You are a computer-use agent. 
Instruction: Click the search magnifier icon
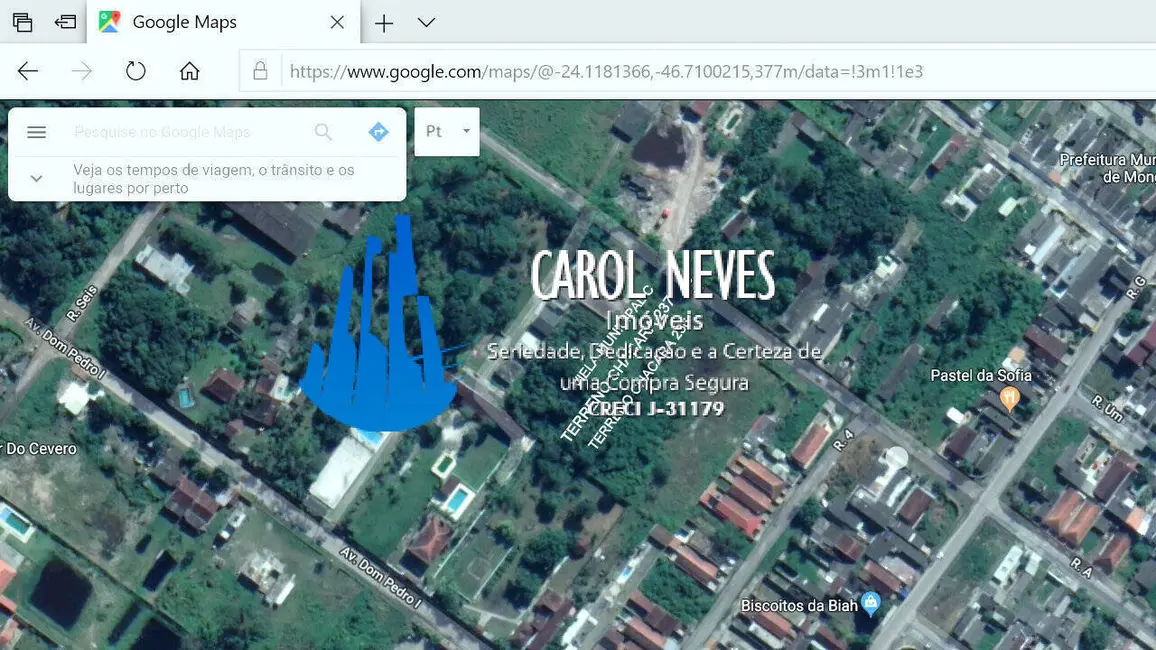tap(323, 131)
